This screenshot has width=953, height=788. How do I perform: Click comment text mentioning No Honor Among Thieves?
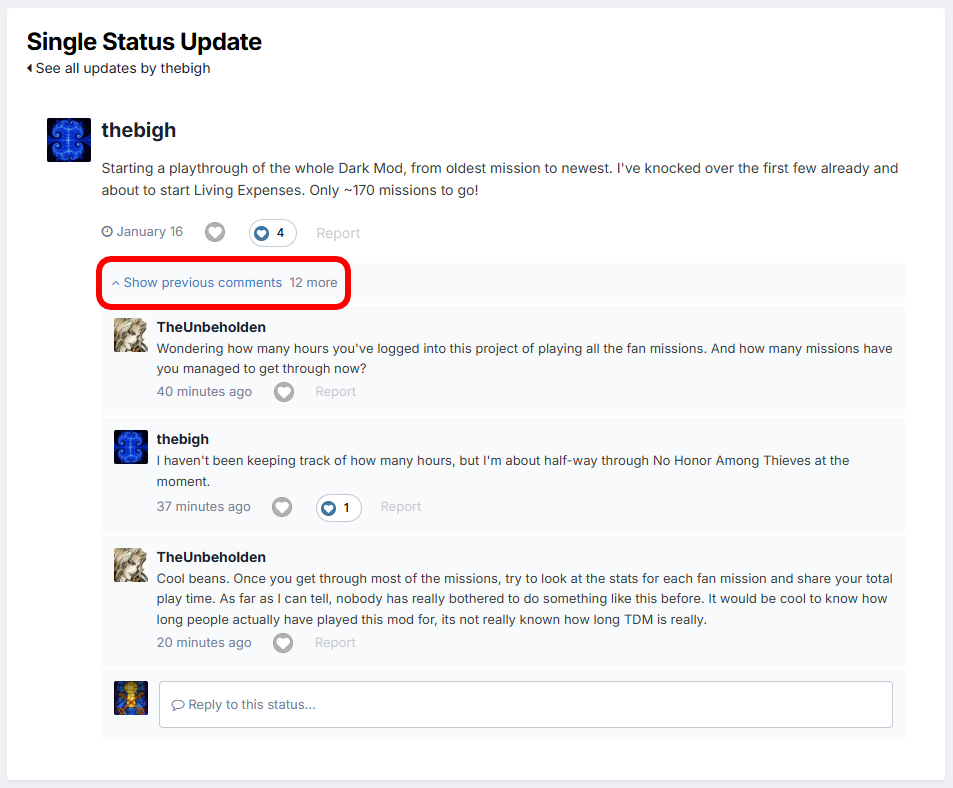tap(503, 471)
